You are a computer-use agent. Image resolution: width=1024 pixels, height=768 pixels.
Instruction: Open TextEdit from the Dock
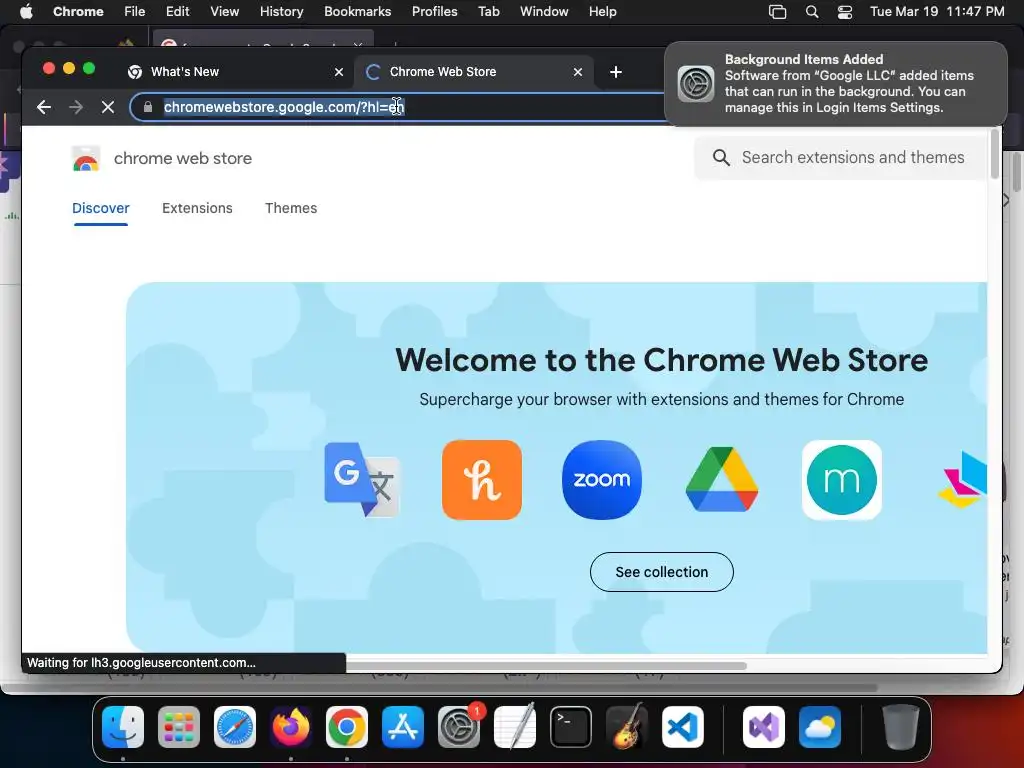point(515,727)
